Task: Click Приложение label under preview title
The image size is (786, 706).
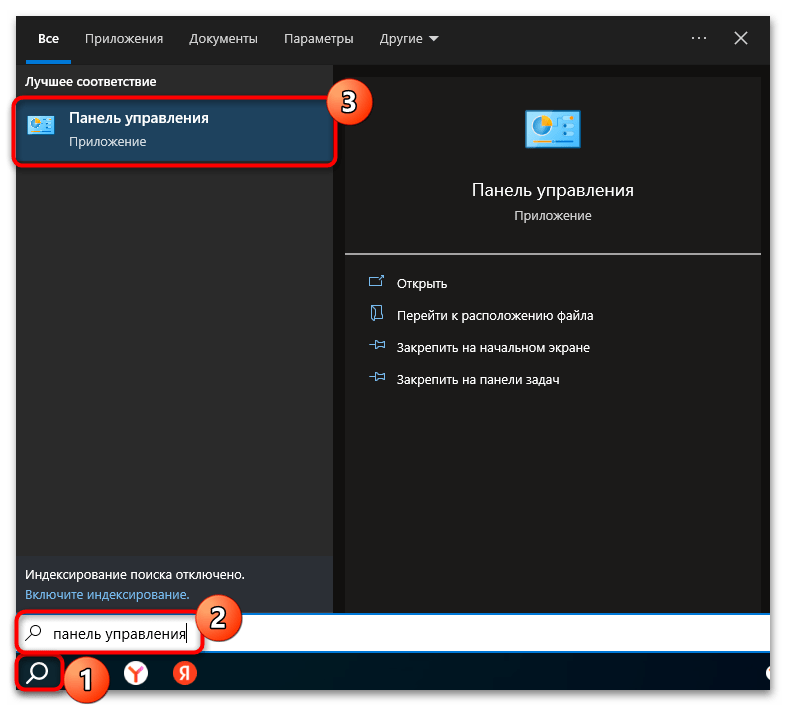Action: coord(552,216)
